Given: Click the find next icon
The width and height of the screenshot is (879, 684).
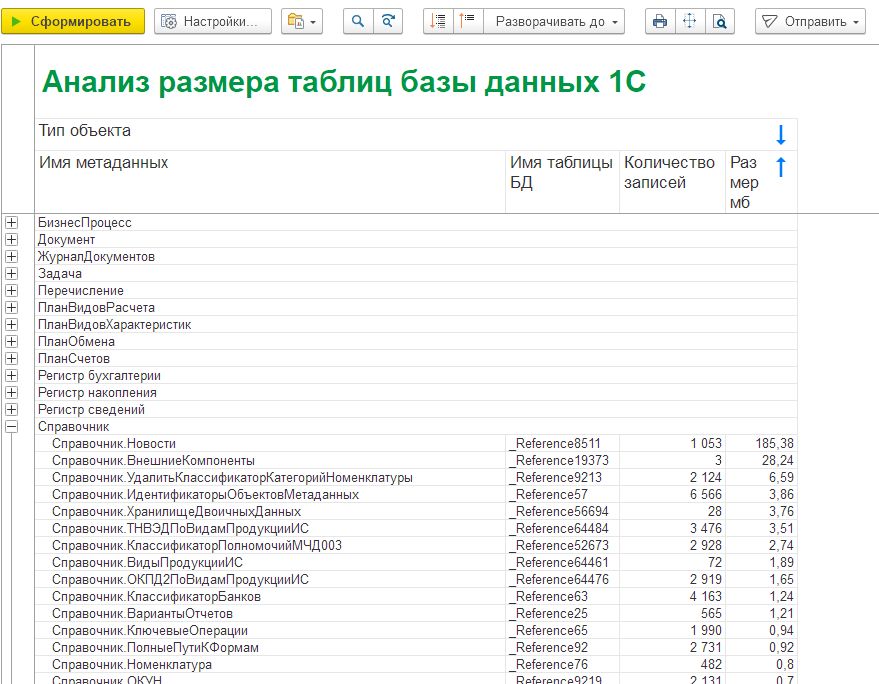Looking at the screenshot, I should pos(388,21).
